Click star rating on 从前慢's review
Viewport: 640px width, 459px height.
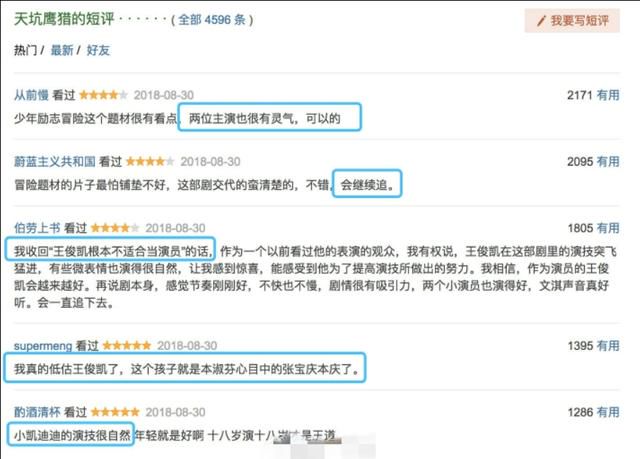point(103,95)
